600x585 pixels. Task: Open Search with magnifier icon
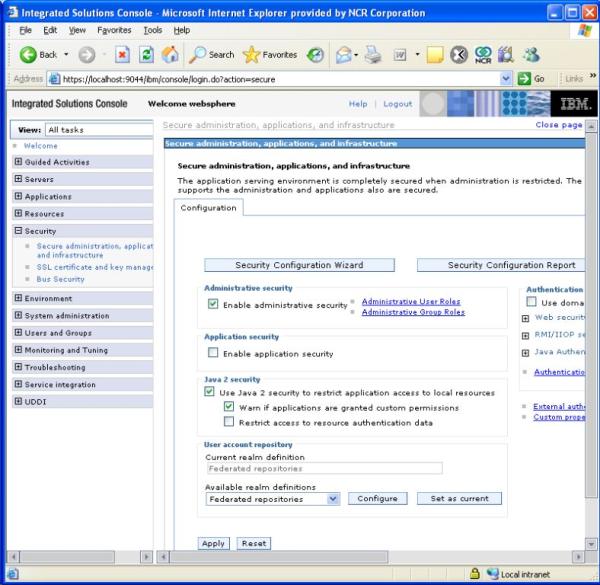click(x=198, y=55)
